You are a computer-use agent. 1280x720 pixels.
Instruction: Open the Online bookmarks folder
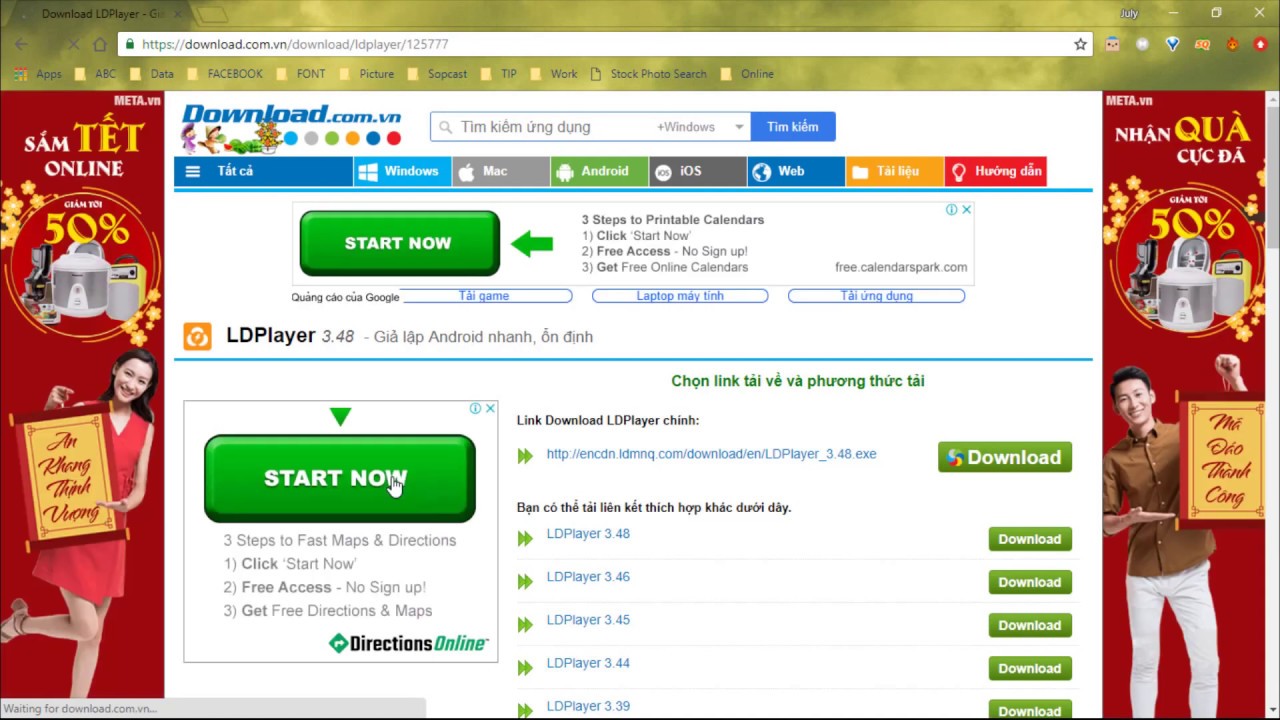pos(746,74)
